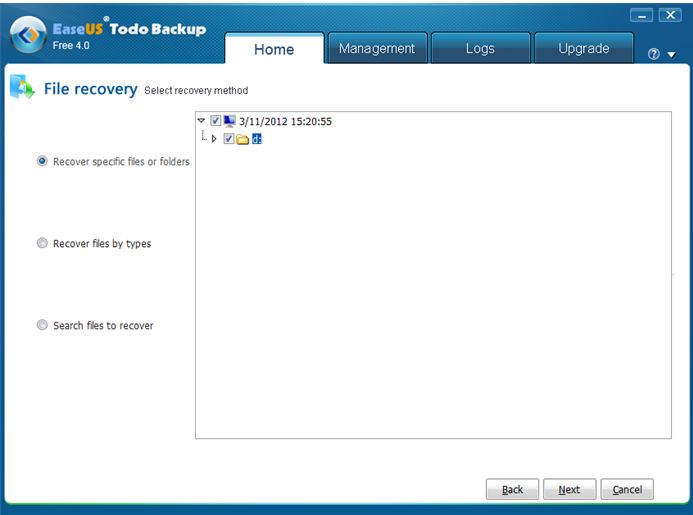Screen dimensions: 693x515
Task: Open the Upgrade tab
Action: [x=583, y=48]
